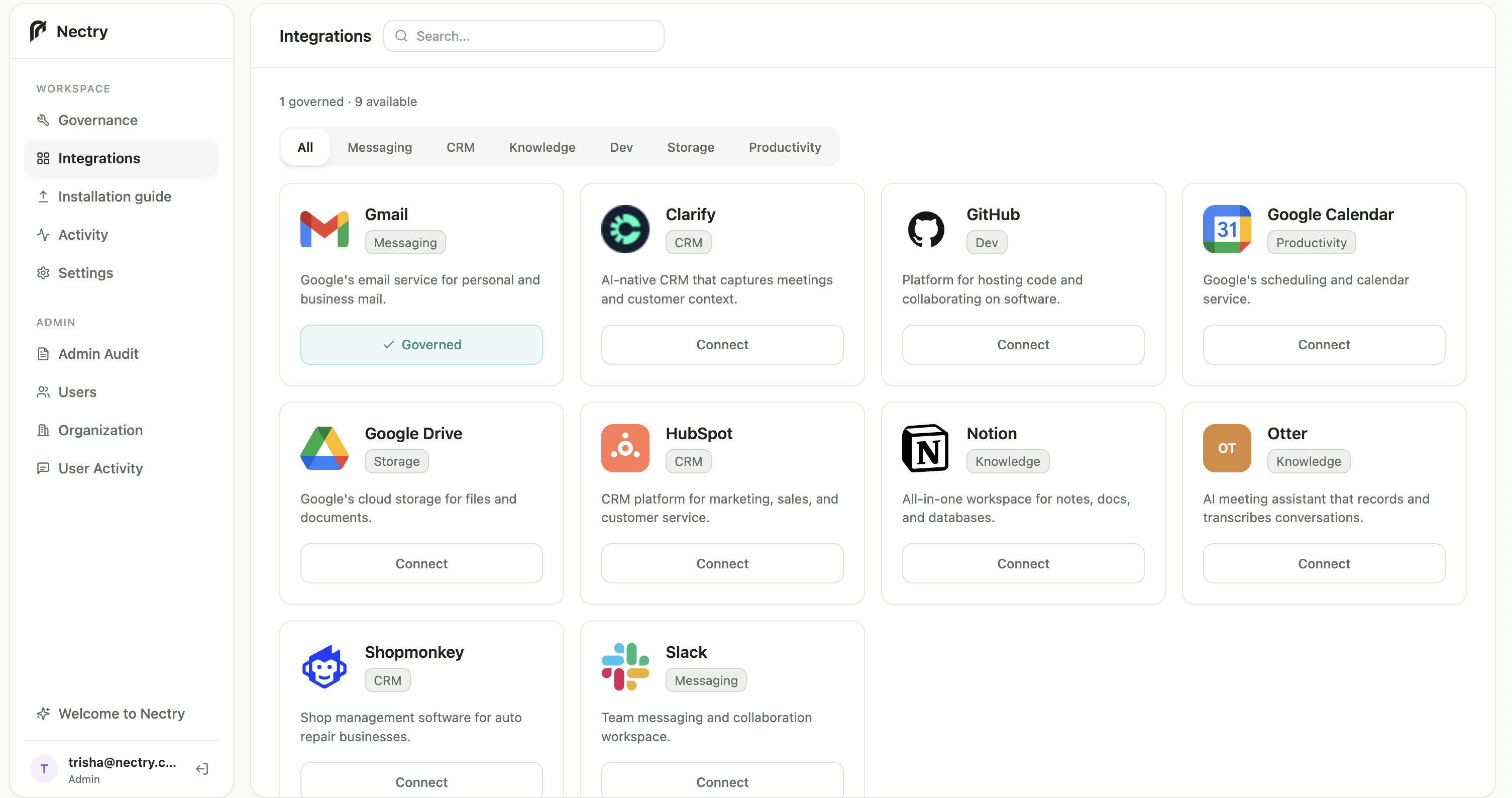Click the Otter OT logo
Viewport: 1512px width, 798px height.
[x=1227, y=448]
